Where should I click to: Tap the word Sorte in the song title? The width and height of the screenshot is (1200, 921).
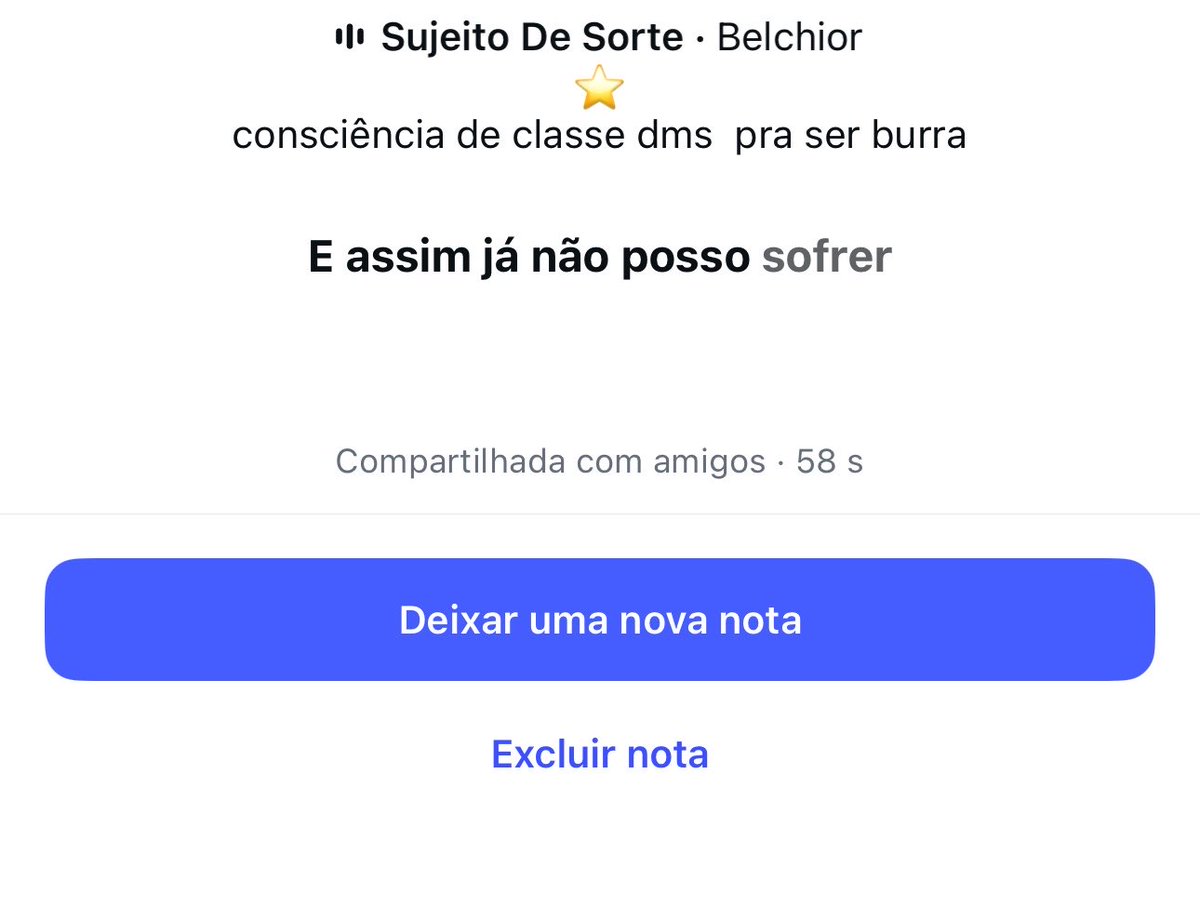(x=636, y=38)
